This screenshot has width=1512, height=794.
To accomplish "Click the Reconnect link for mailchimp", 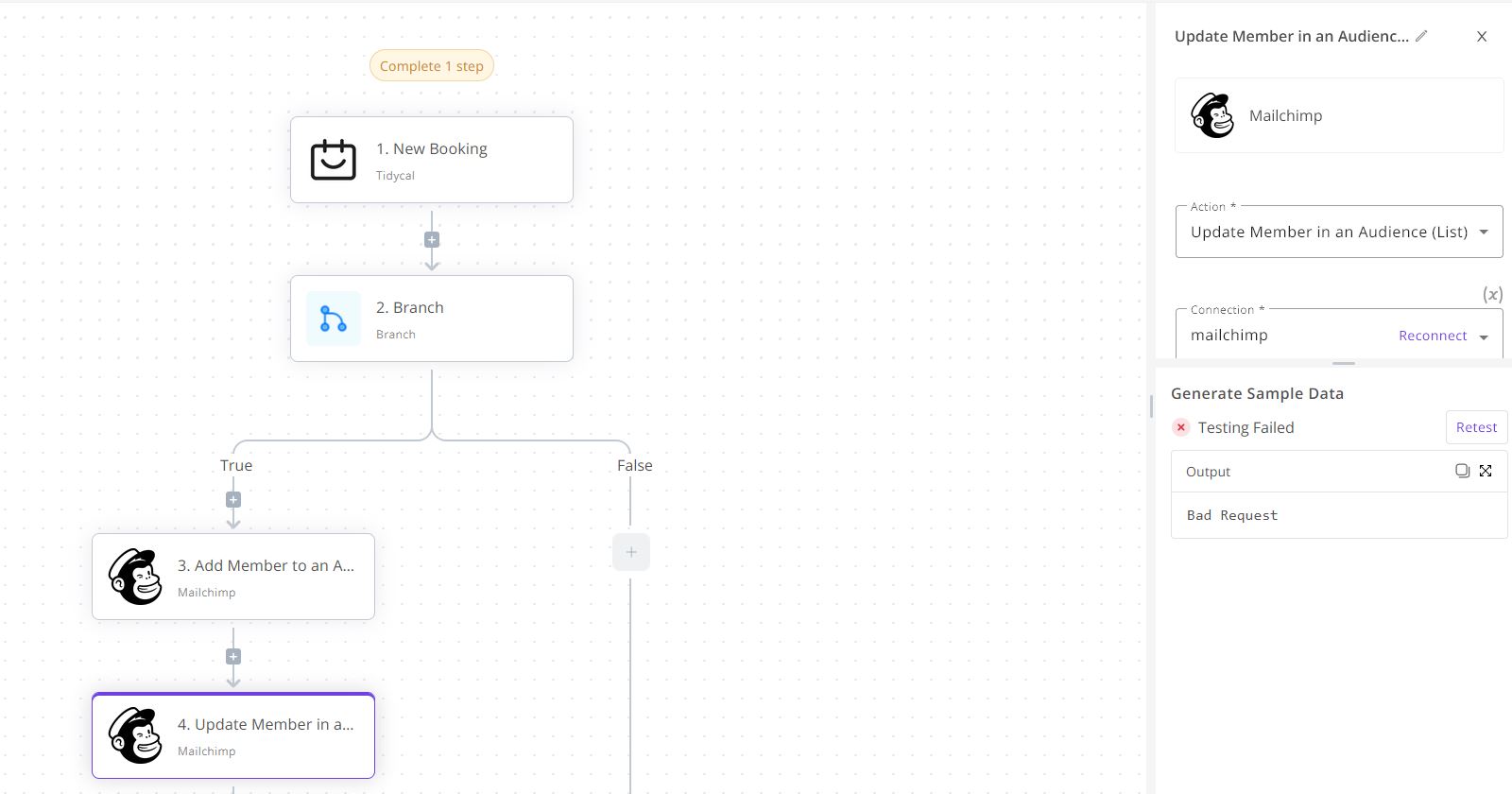I will 1433,336.
